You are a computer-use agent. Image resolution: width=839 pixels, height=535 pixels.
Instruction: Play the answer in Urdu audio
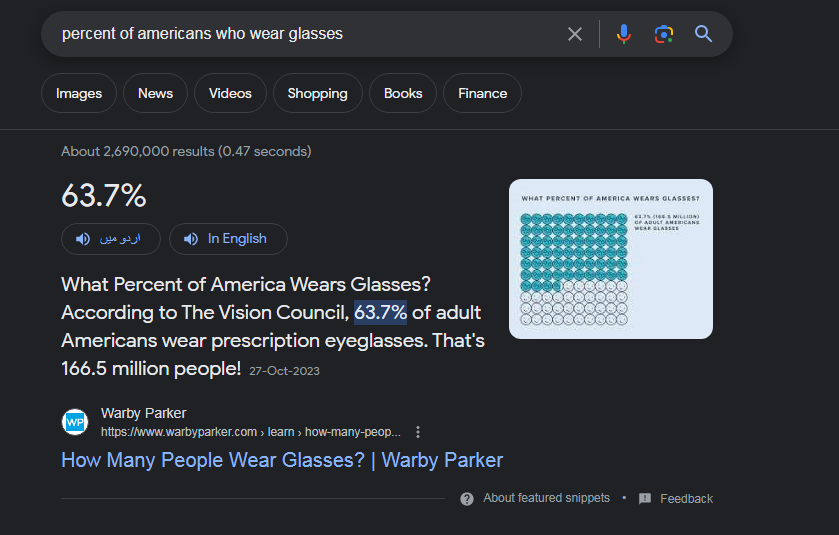click(111, 239)
